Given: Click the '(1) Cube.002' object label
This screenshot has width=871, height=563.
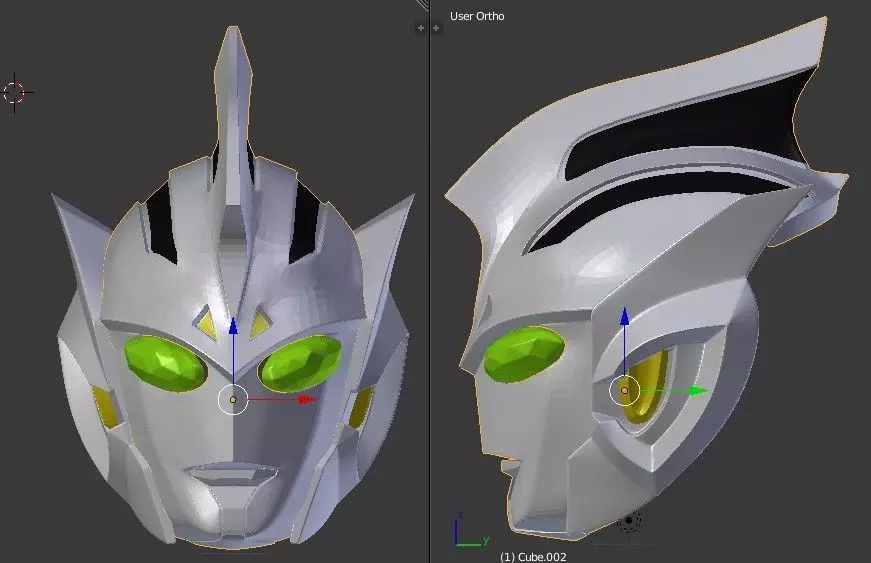Looking at the screenshot, I should click(533, 556).
